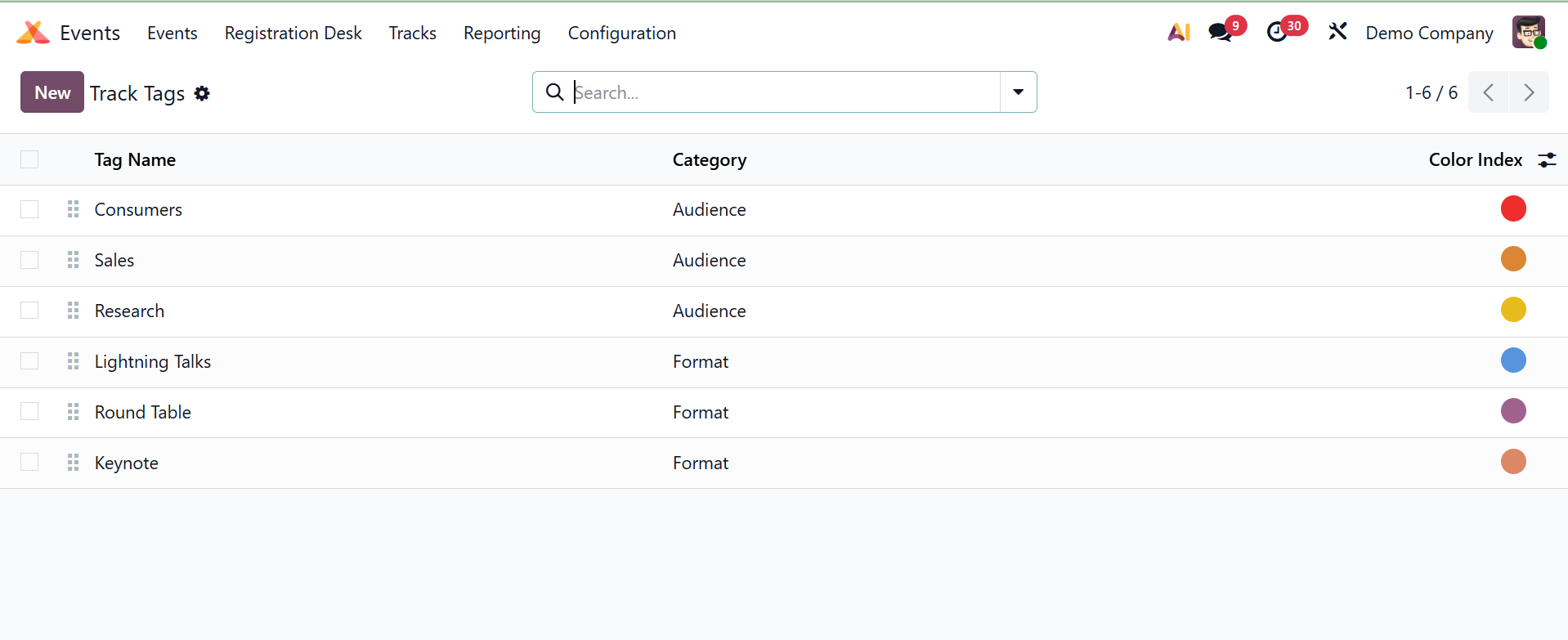The width and height of the screenshot is (1568, 640).
Task: Open the AI assistant icon
Action: [1178, 33]
